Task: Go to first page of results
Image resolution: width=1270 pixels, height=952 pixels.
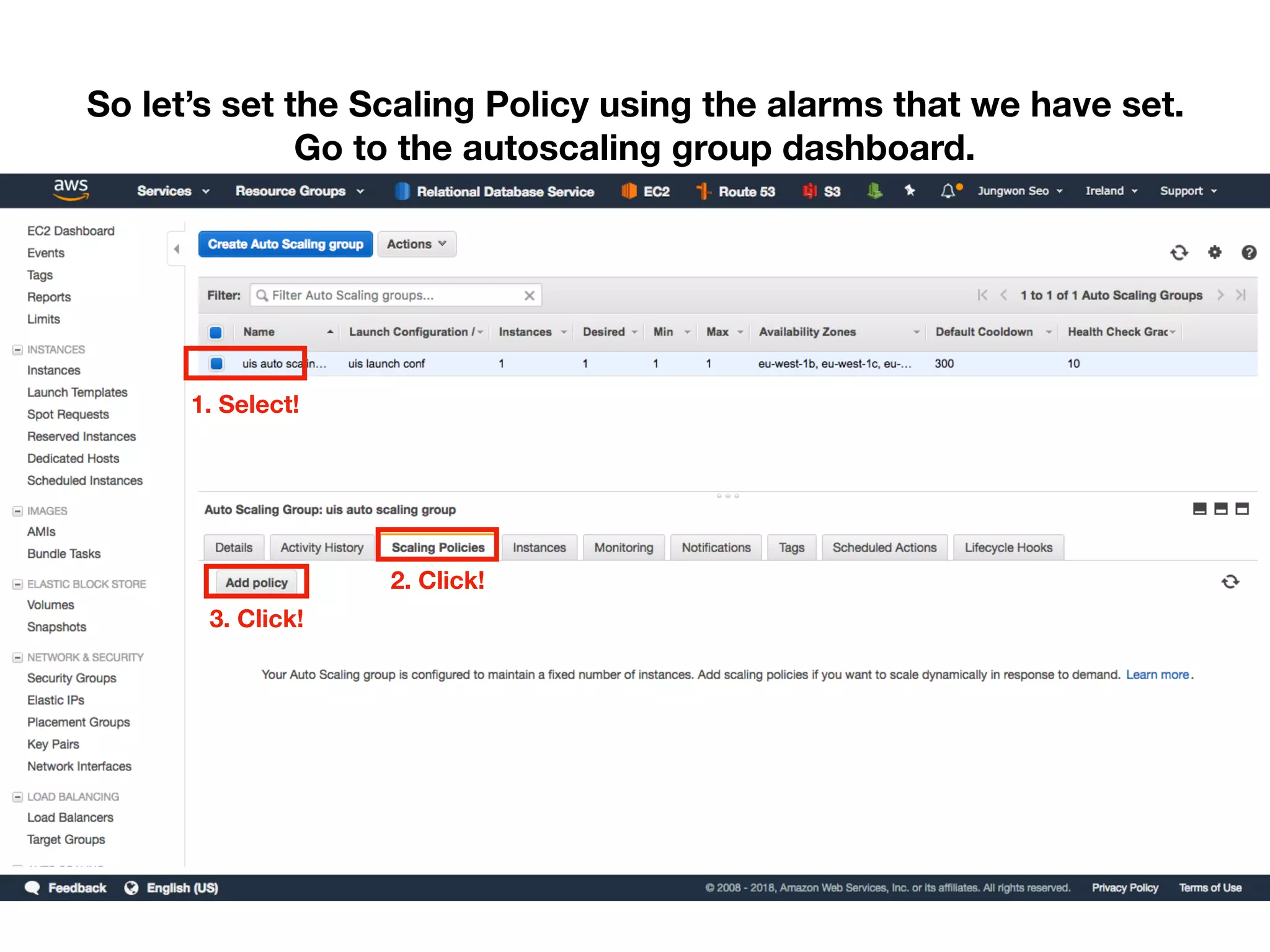Action: (982, 295)
